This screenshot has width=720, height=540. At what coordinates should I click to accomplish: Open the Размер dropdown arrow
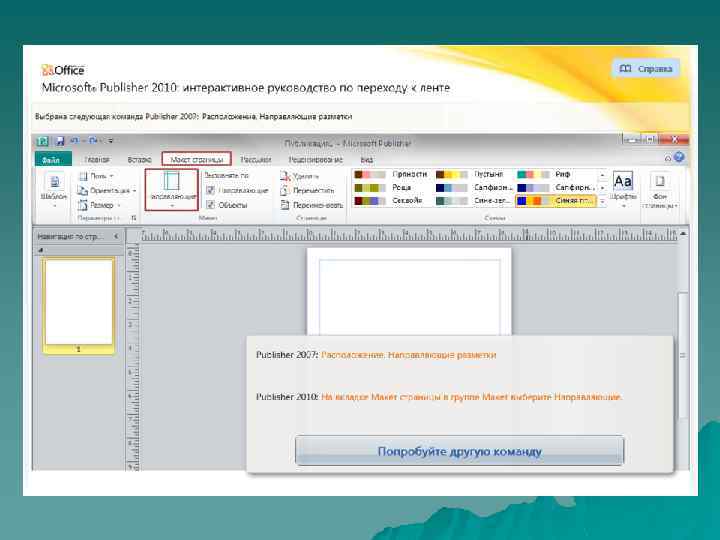pyautogui.click(x=118, y=205)
